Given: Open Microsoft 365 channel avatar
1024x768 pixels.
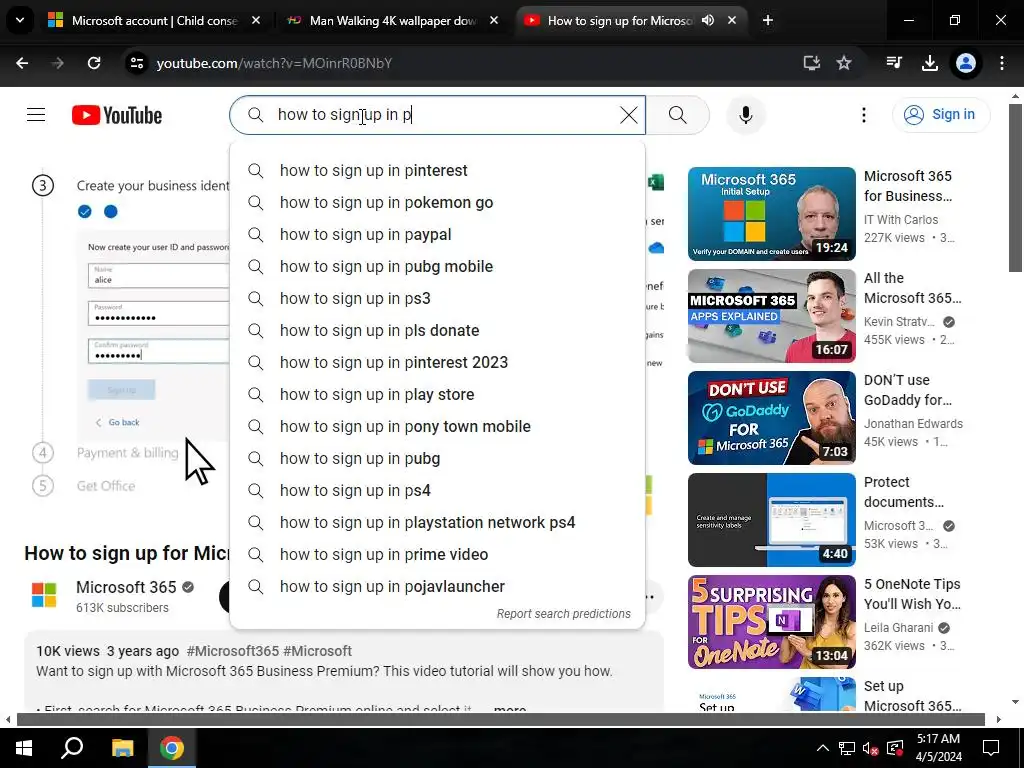Looking at the screenshot, I should point(44,595).
